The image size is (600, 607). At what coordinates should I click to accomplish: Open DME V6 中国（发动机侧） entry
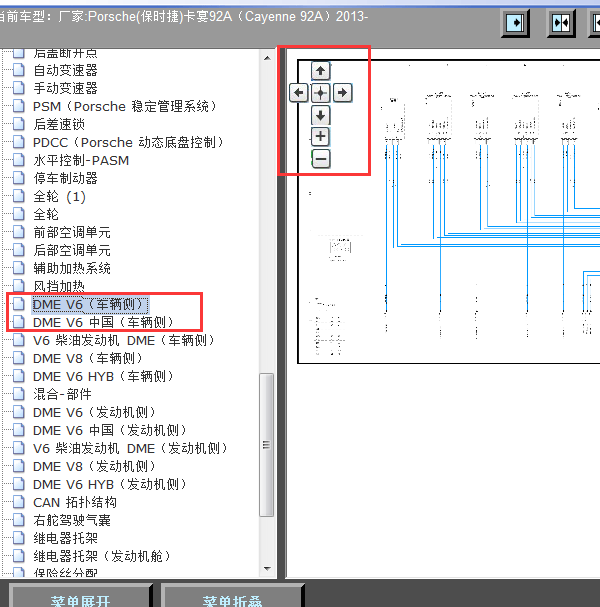(x=110, y=430)
